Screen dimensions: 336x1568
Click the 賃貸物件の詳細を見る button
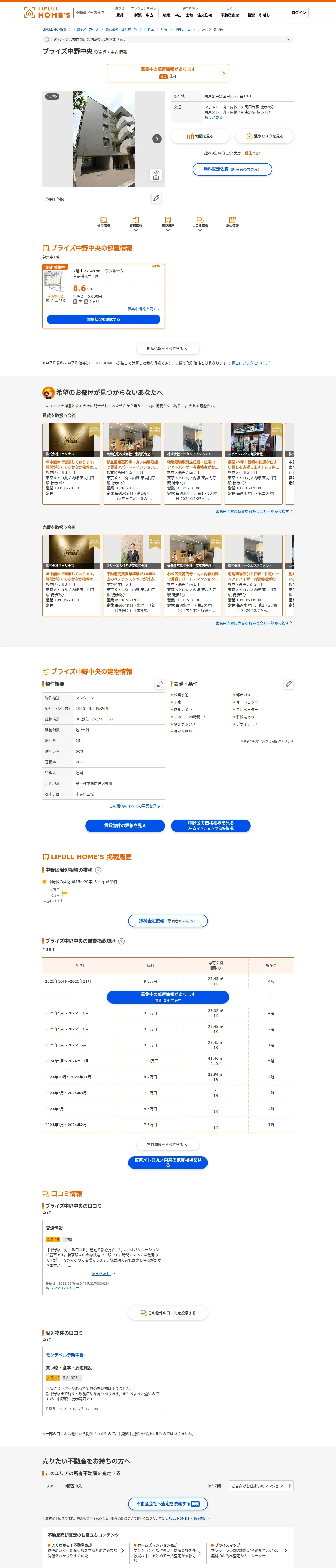[125, 826]
